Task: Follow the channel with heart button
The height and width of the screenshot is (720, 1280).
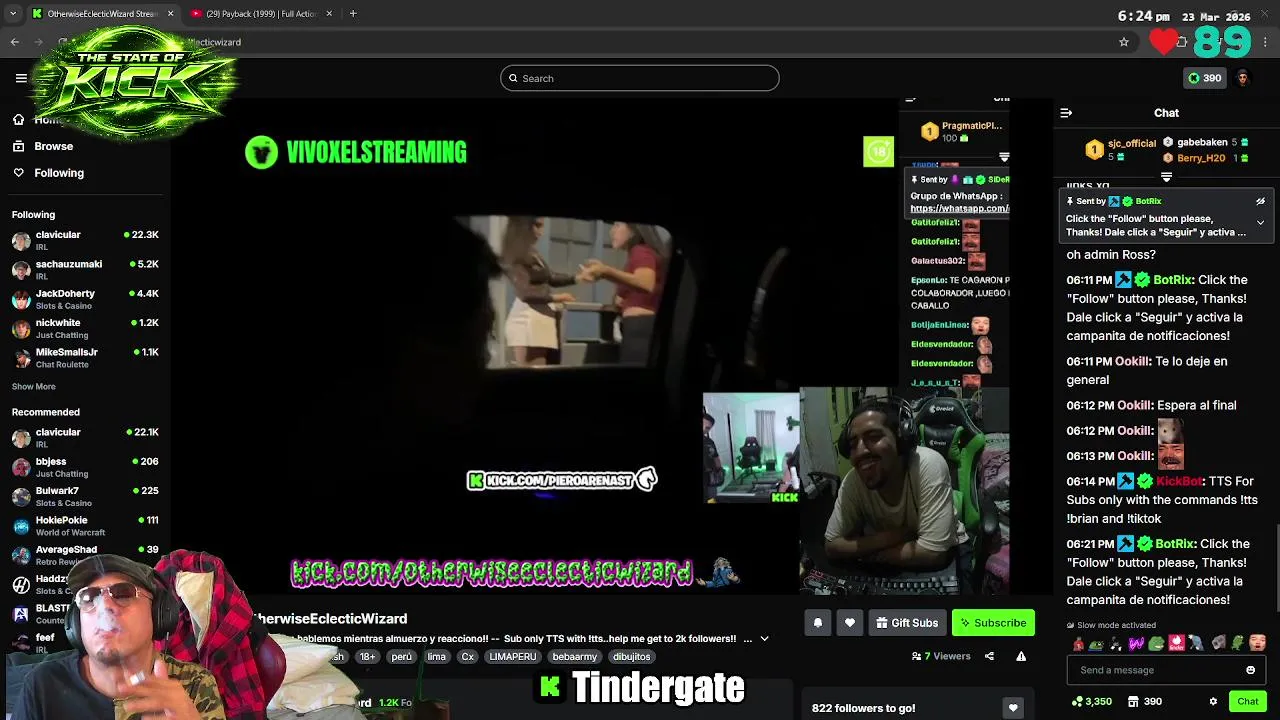Action: pos(850,623)
